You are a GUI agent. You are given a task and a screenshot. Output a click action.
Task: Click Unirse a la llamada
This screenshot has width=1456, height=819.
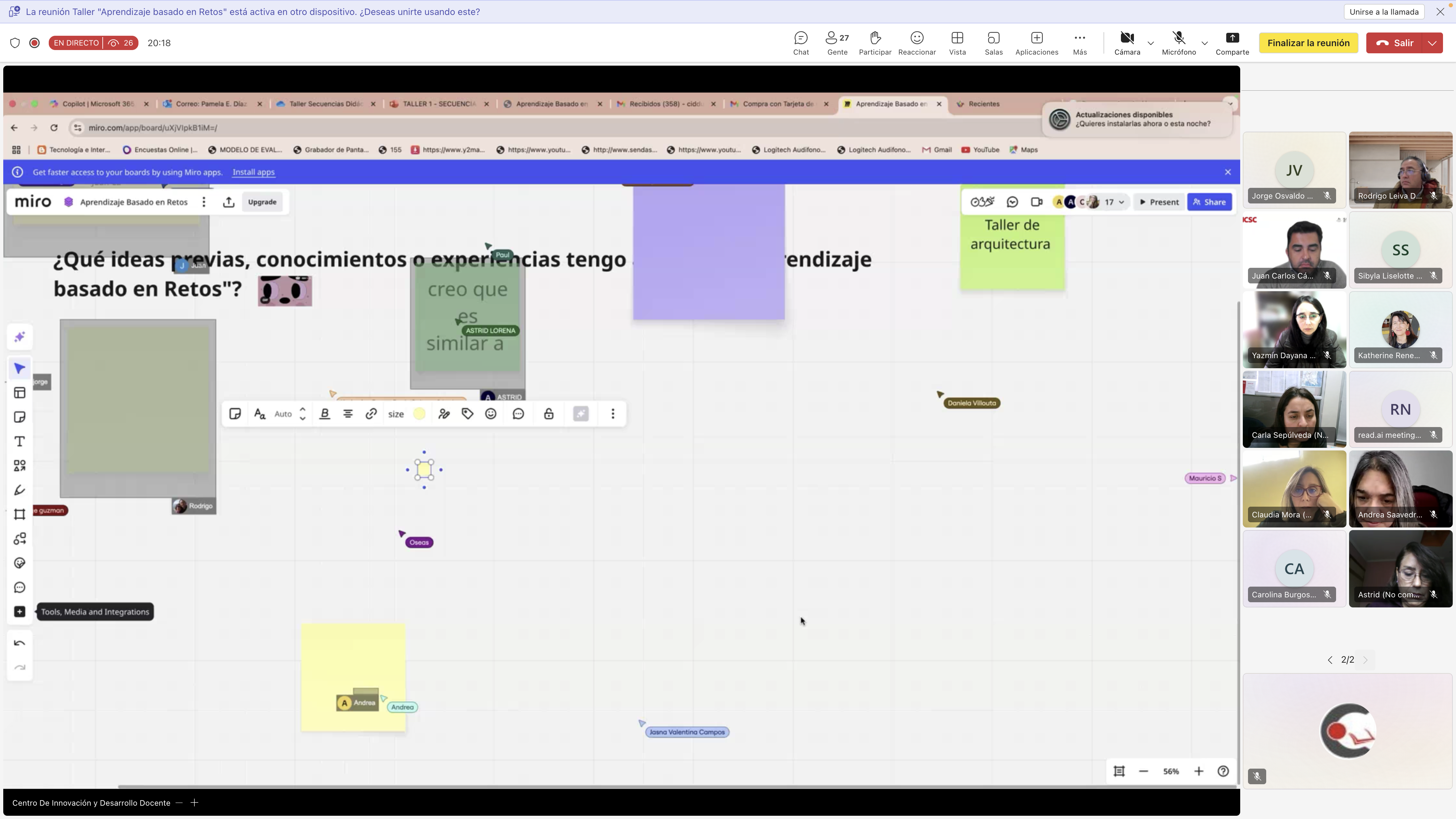tap(1384, 12)
